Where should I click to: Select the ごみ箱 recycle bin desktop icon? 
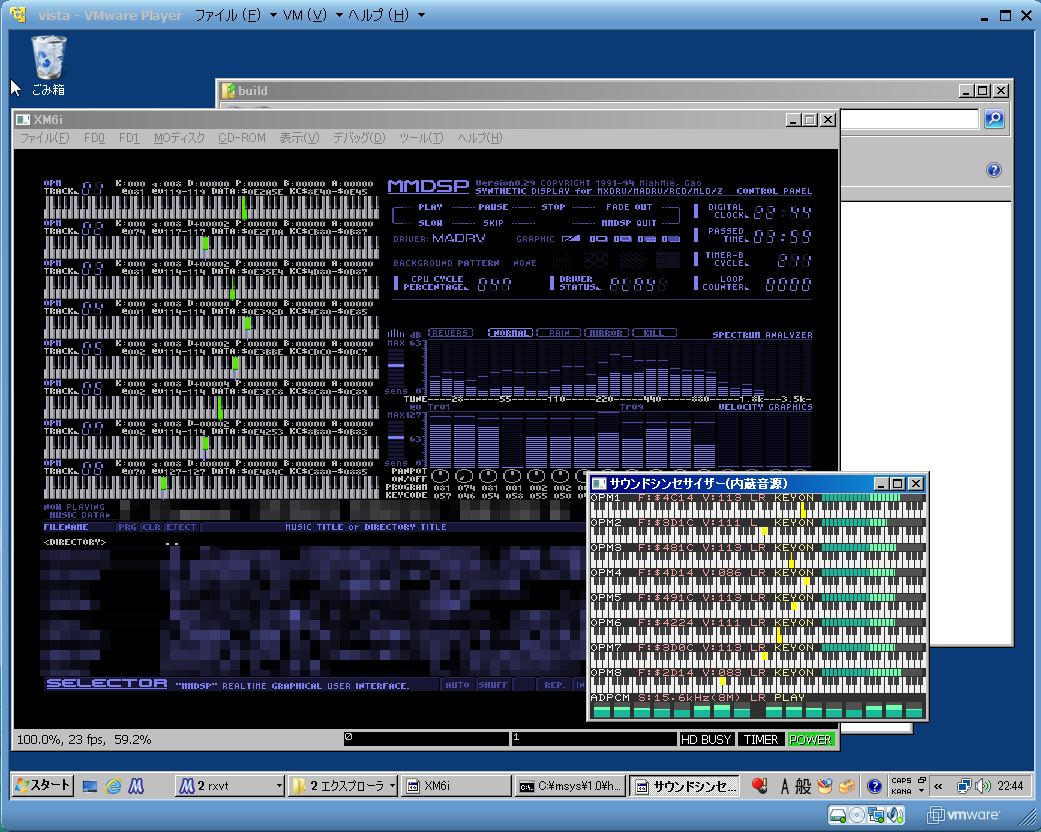click(48, 65)
